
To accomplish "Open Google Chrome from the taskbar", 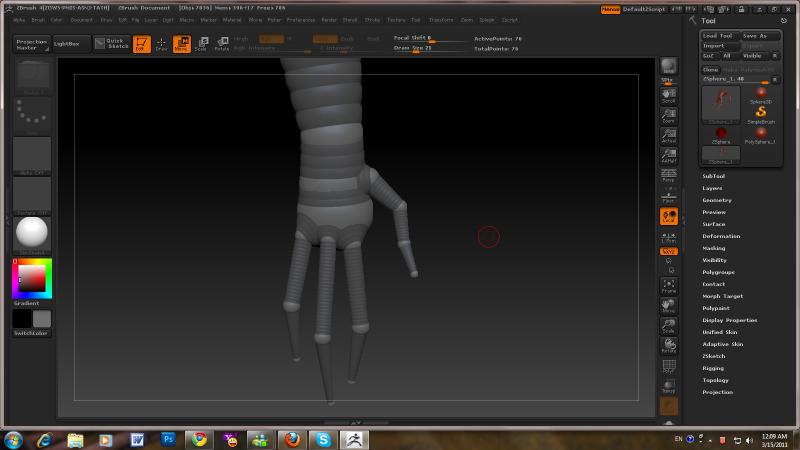I will click(x=199, y=439).
